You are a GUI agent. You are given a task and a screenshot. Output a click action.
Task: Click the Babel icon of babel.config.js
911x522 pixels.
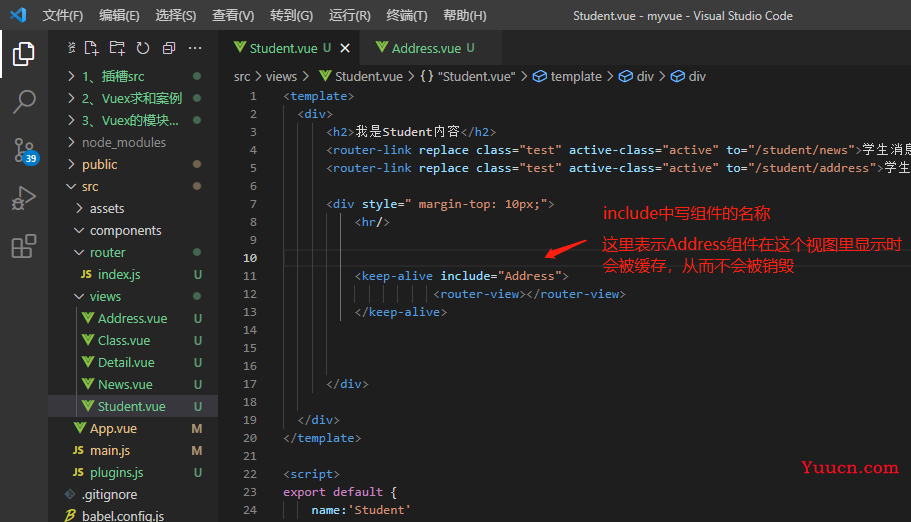click(x=70, y=516)
